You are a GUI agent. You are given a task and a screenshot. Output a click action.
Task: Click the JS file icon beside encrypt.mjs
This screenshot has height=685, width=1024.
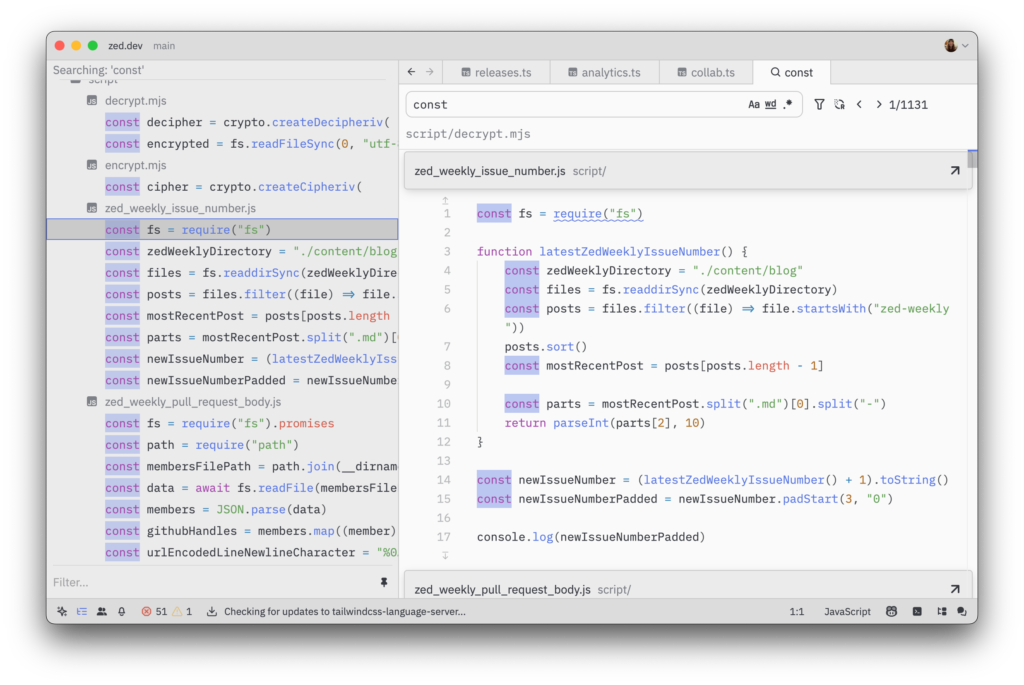[x=92, y=165]
